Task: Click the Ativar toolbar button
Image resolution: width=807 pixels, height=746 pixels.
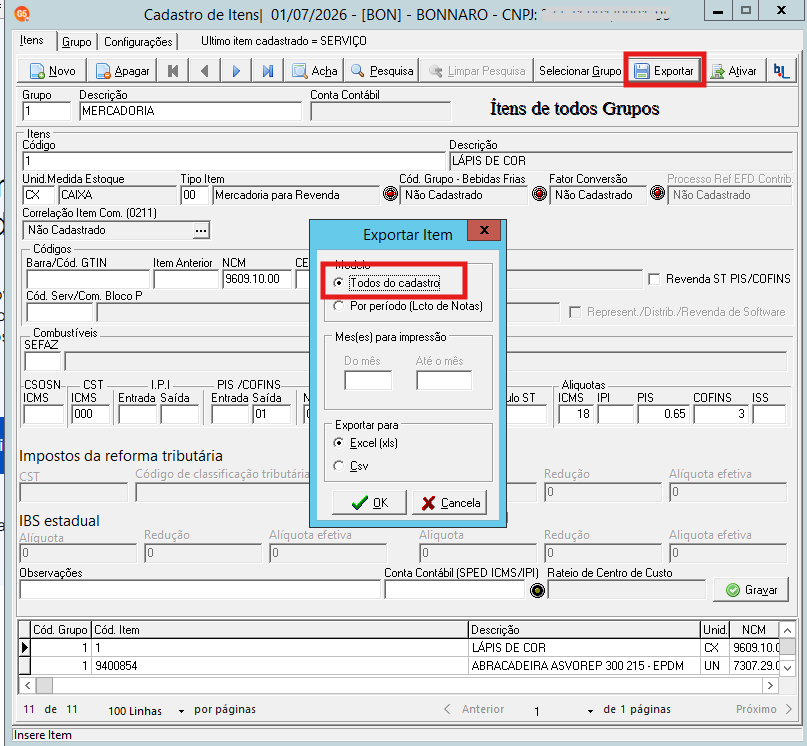Action: pyautogui.click(x=734, y=71)
